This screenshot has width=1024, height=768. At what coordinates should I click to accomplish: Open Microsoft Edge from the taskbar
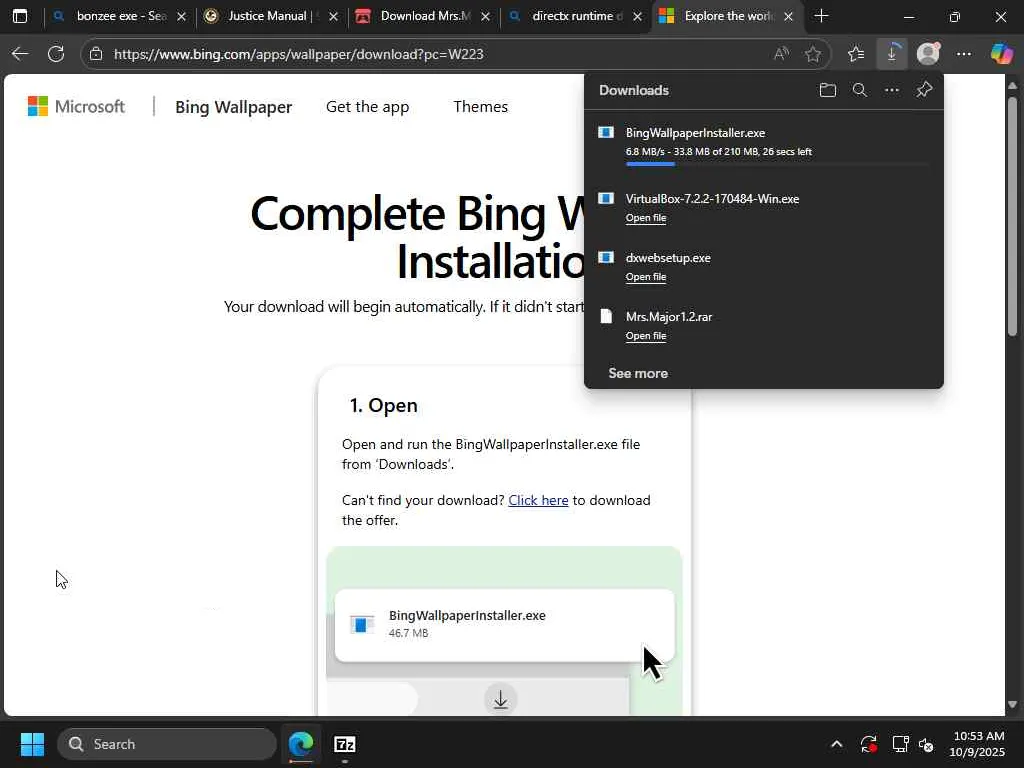coord(301,744)
